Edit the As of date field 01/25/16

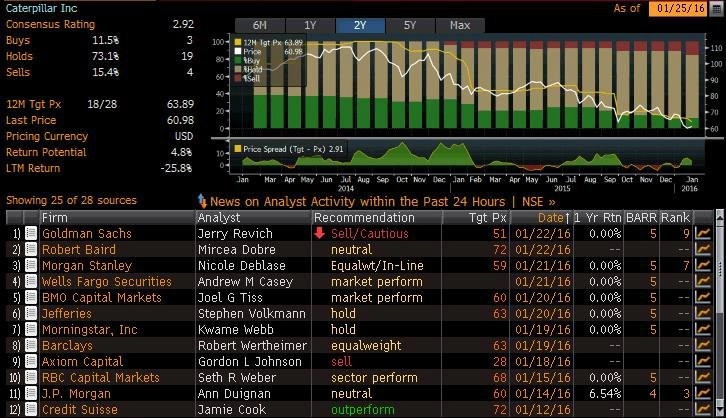coord(679,9)
